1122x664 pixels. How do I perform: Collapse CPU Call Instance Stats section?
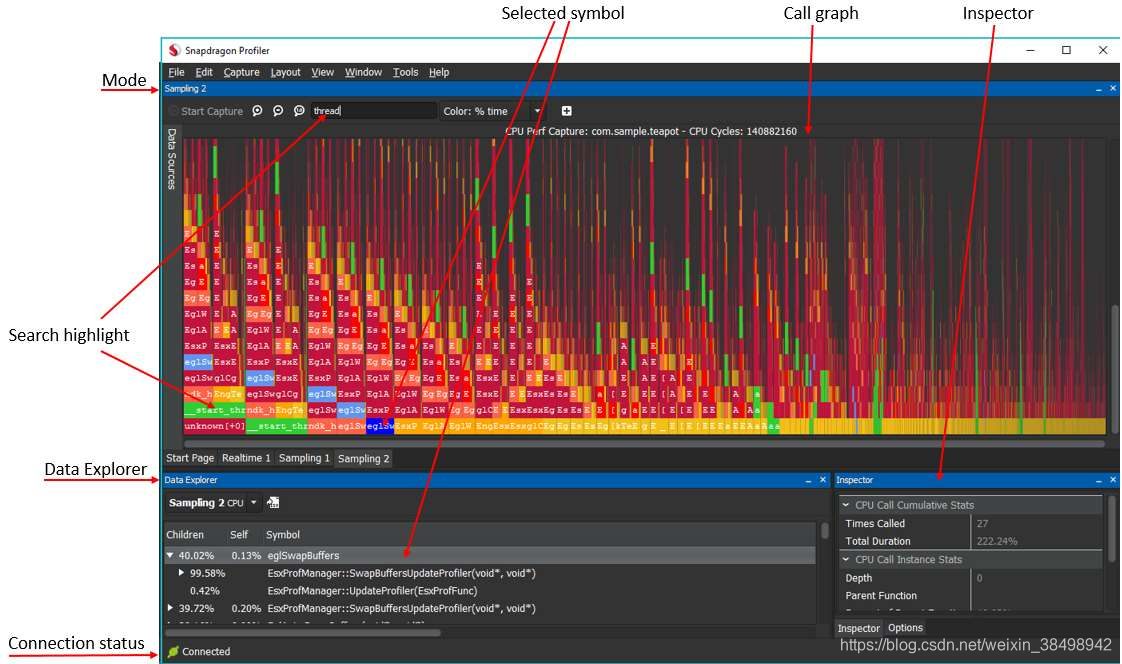coord(846,560)
